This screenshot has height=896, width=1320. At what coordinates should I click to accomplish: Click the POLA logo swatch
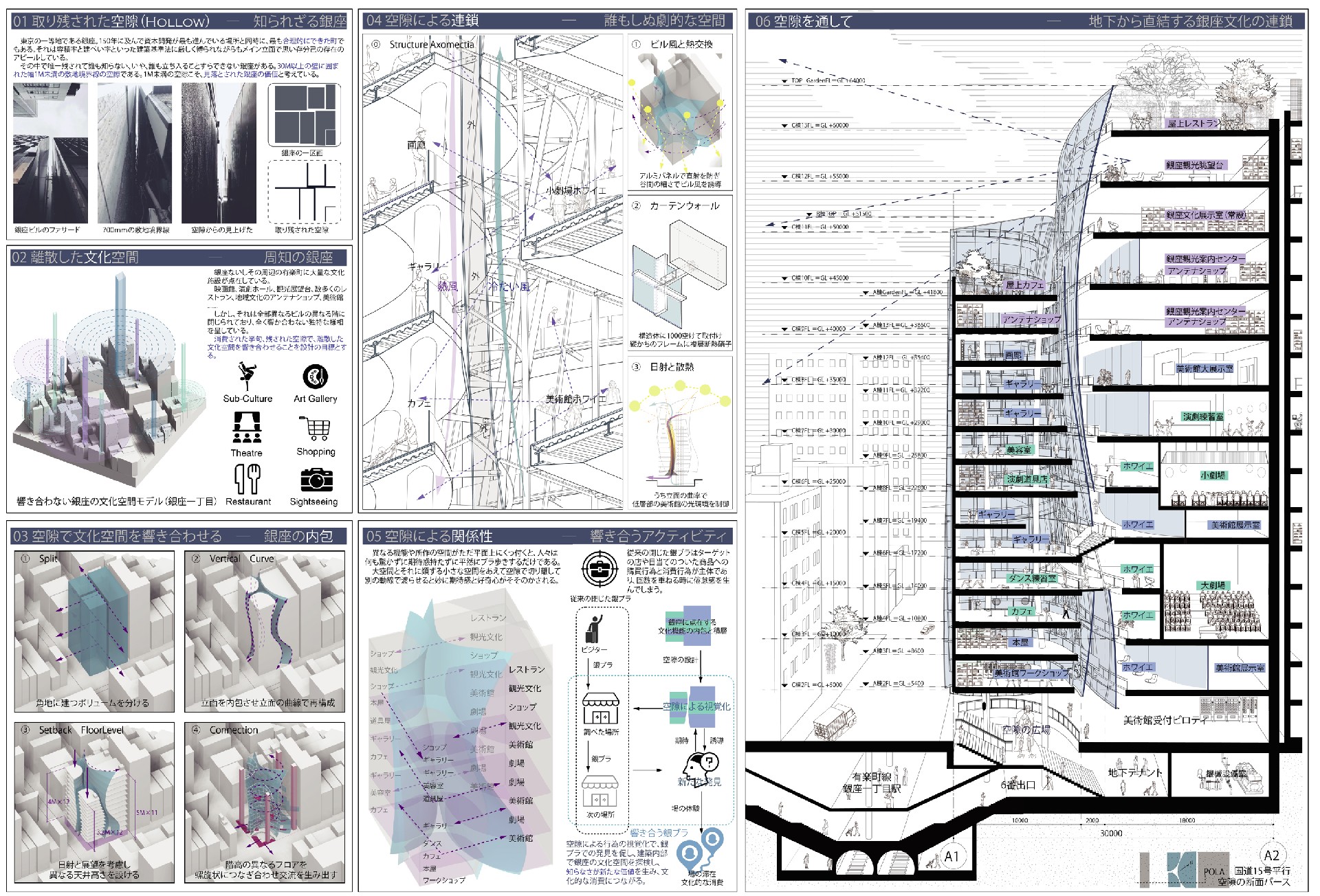tap(1213, 869)
